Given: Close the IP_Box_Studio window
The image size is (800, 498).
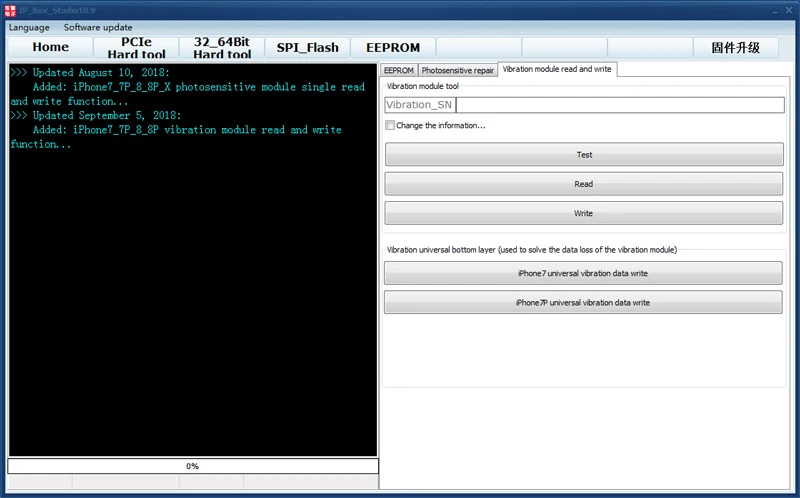Looking at the screenshot, I should (x=789, y=10).
